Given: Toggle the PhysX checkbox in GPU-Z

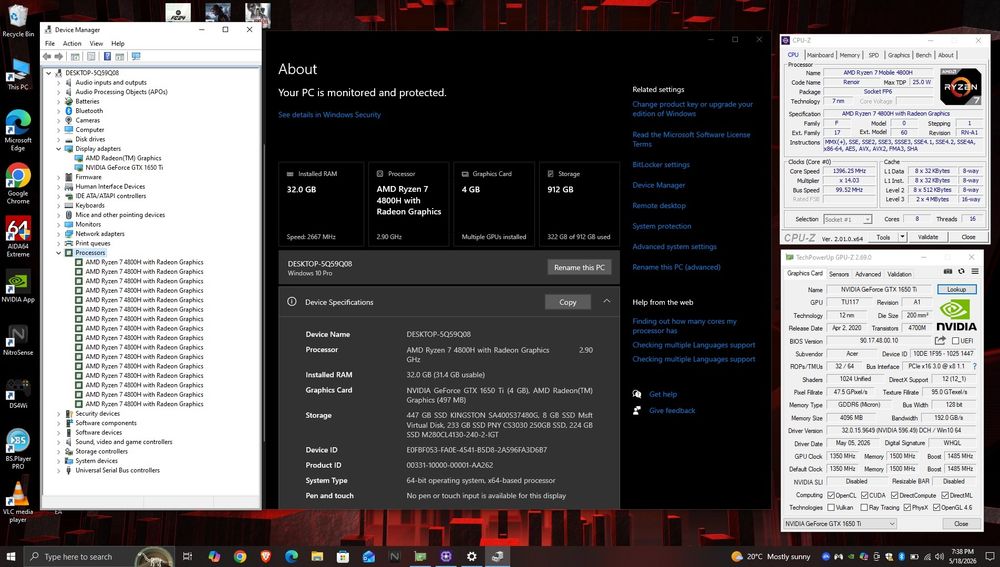Looking at the screenshot, I should [907, 508].
